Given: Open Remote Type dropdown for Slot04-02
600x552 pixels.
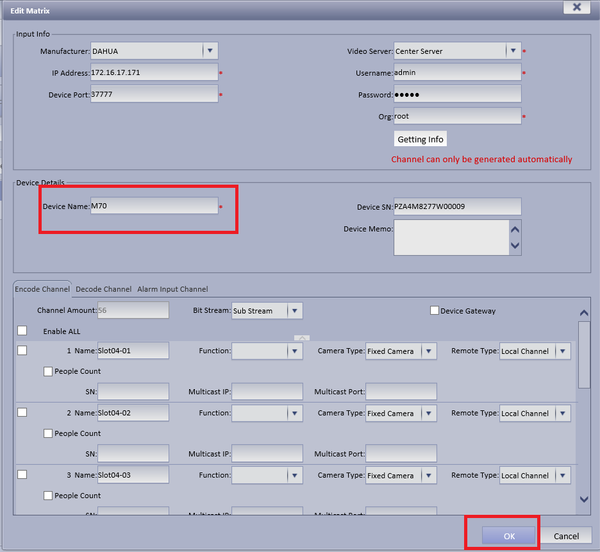Looking at the screenshot, I should coord(562,414).
